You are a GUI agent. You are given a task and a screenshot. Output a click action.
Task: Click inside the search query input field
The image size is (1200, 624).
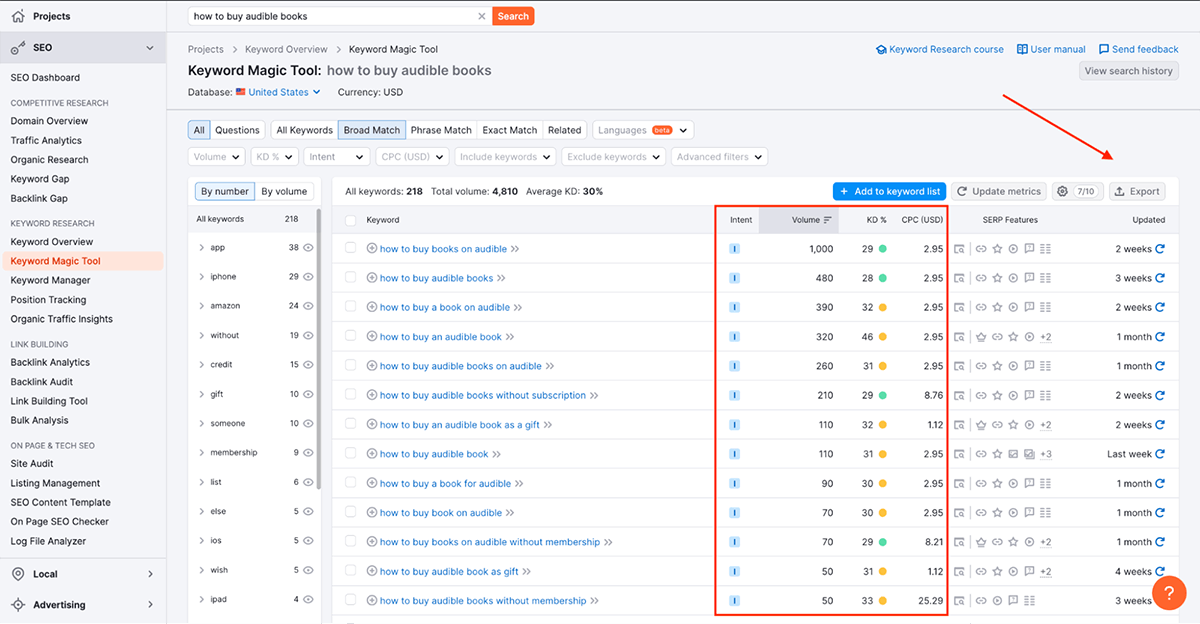pos(330,16)
